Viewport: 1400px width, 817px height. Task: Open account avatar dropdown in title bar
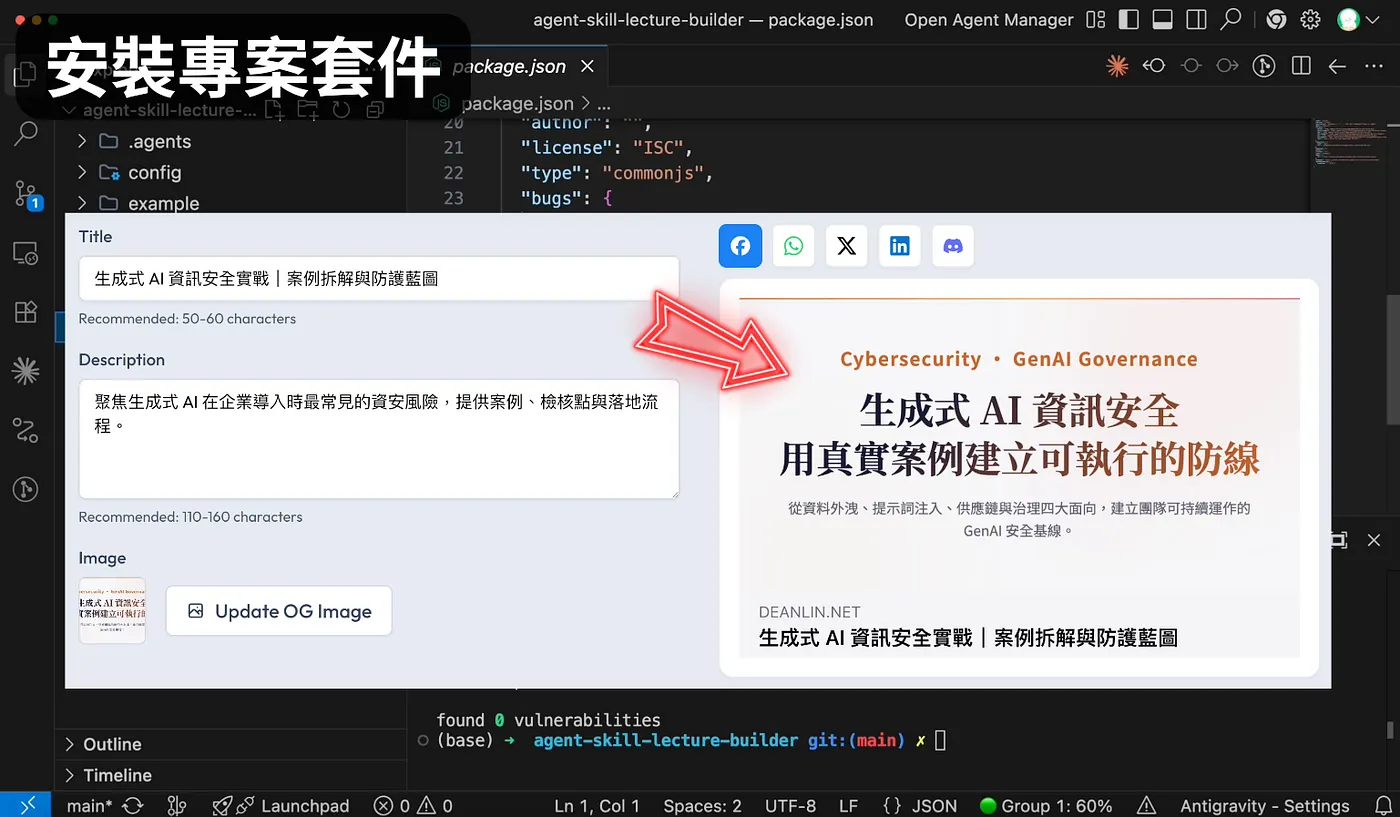pyautogui.click(x=1356, y=19)
